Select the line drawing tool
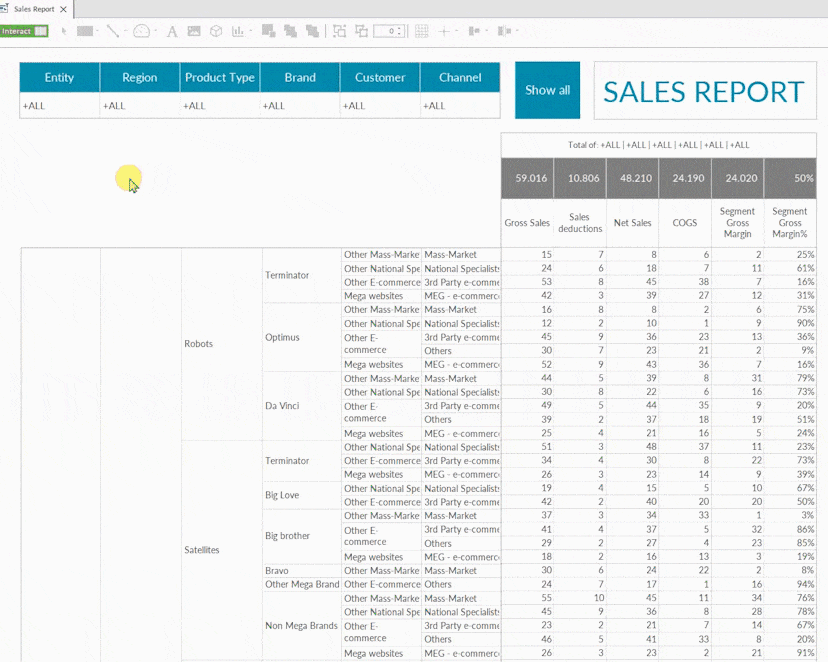The height and width of the screenshot is (662, 828). tap(112, 31)
